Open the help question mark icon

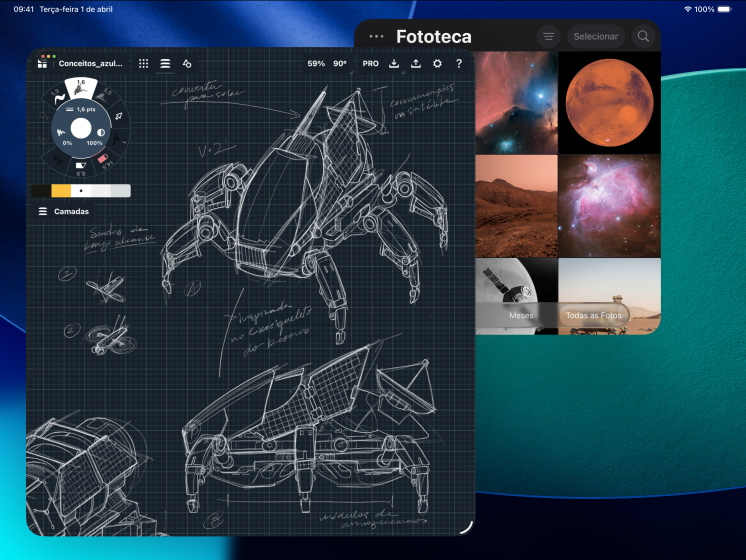coord(459,63)
